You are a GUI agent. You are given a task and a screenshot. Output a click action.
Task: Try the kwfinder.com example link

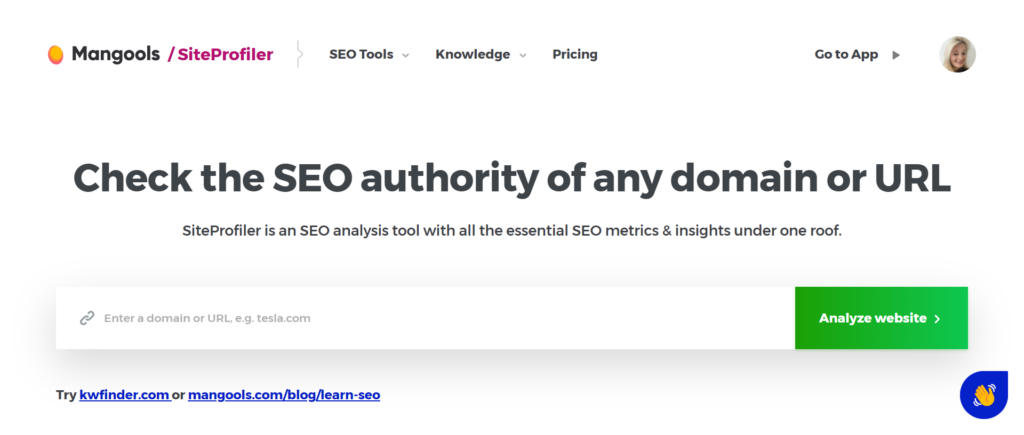pyautogui.click(x=125, y=395)
